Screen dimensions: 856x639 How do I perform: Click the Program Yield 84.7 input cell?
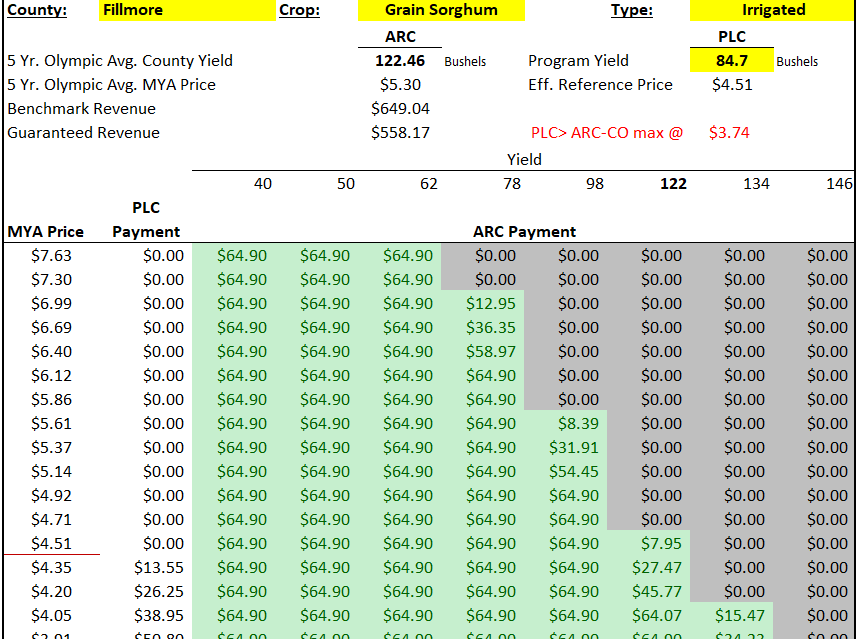(732, 61)
